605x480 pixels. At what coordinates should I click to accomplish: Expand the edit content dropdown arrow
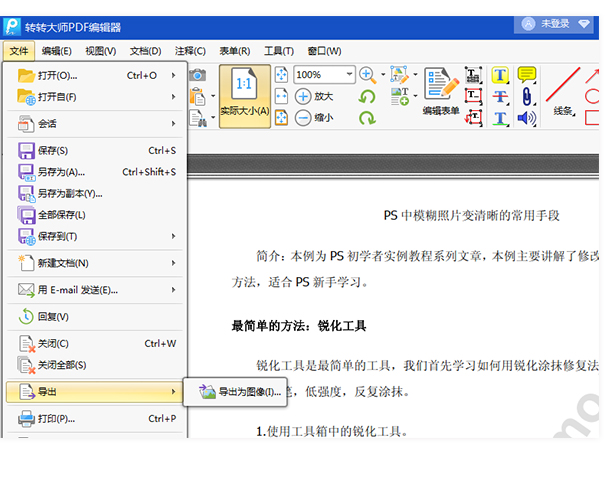tap(415, 74)
